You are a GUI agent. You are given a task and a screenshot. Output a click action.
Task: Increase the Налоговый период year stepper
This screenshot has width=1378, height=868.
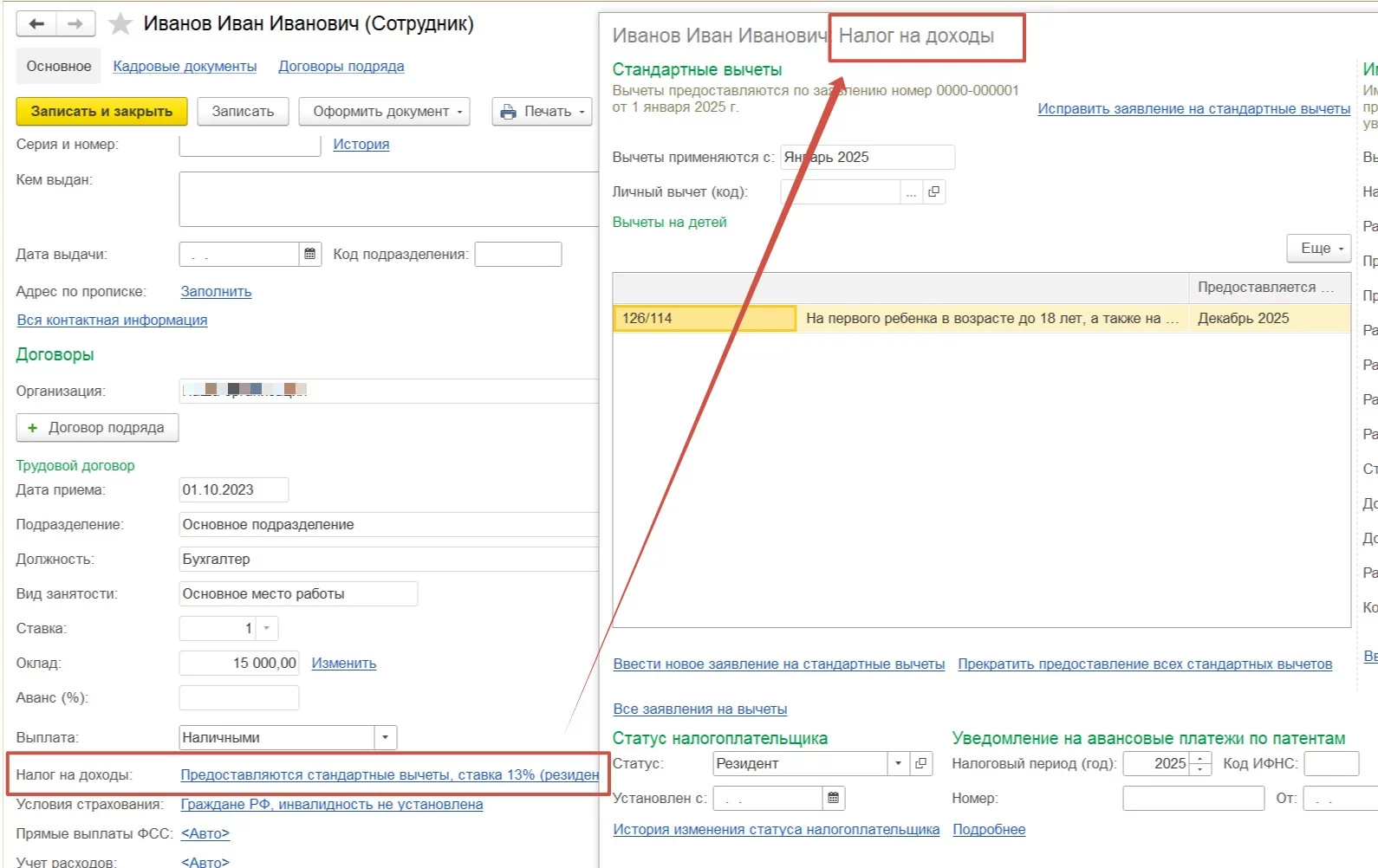click(x=1200, y=758)
